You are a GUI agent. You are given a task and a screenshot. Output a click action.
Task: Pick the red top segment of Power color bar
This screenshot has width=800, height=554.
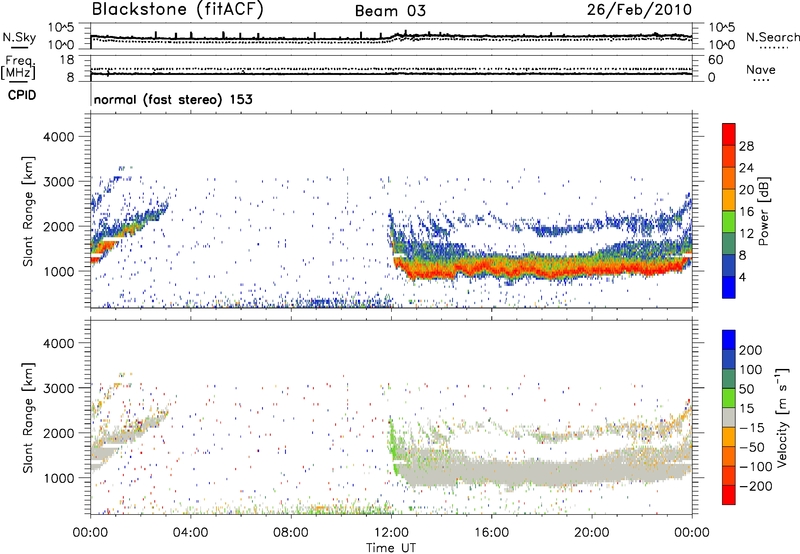(729, 134)
